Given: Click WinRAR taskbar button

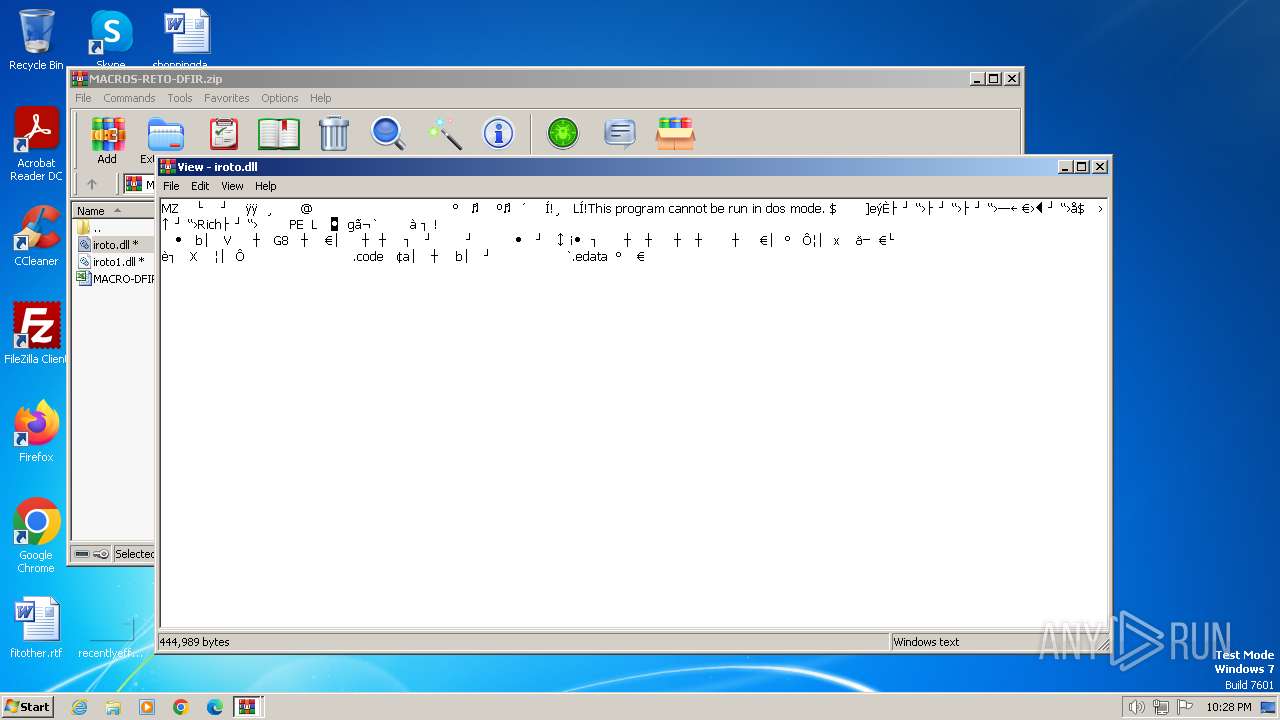Looking at the screenshot, I should click(x=248, y=707).
